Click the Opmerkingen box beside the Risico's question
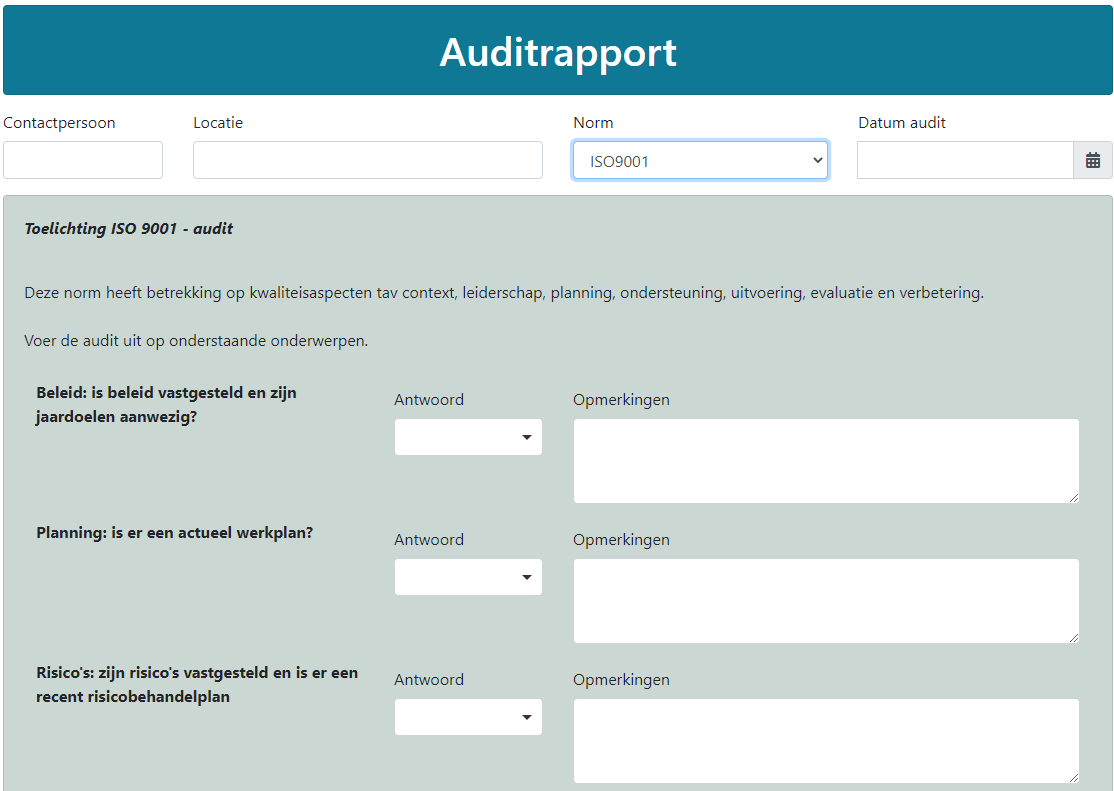This screenshot has width=1114, height=791. pos(825,740)
